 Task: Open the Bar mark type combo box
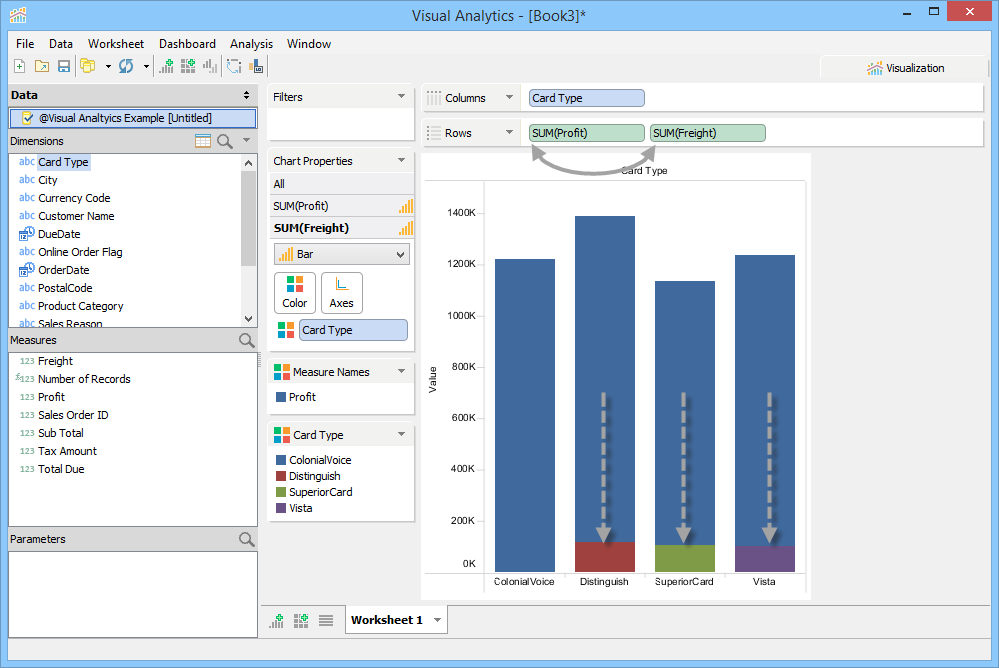click(342, 254)
